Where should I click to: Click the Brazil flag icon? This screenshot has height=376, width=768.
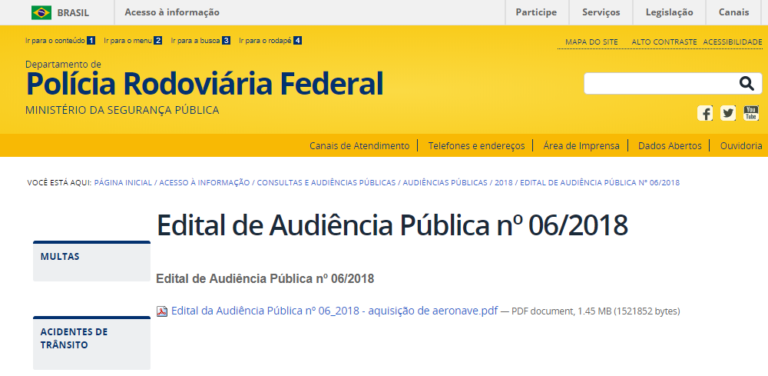coord(42,13)
